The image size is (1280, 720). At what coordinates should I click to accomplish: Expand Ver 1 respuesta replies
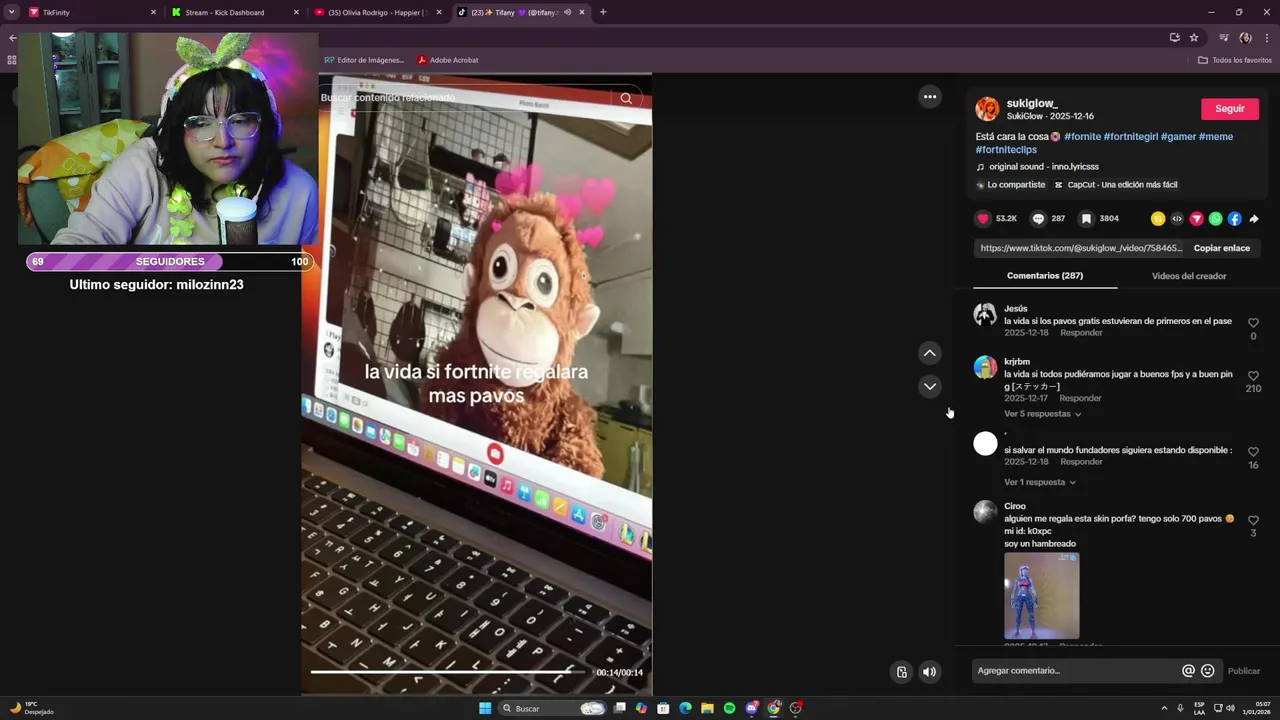1040,482
